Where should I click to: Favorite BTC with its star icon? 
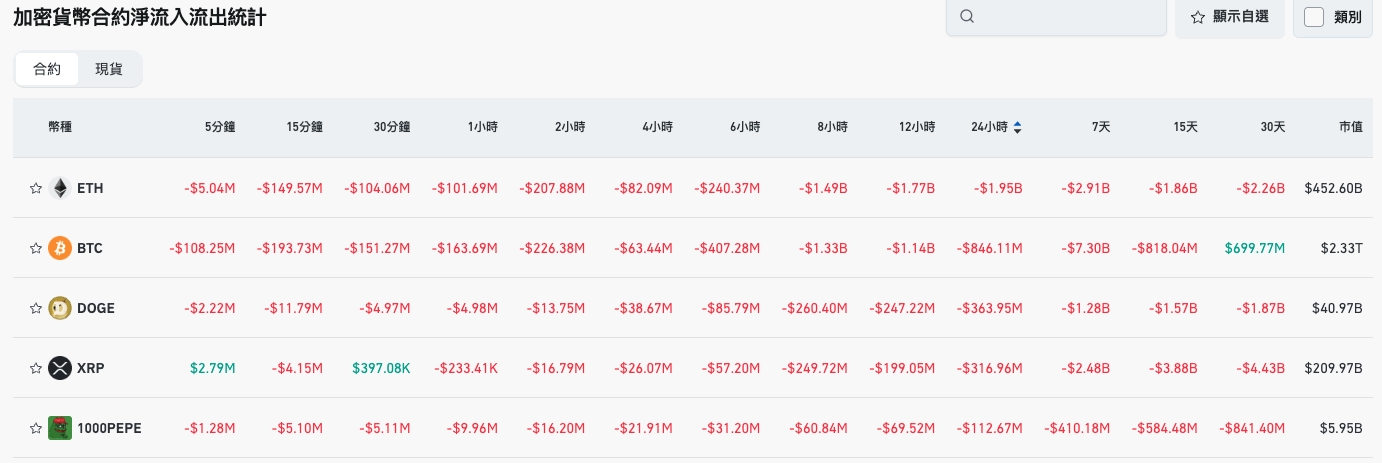click(x=36, y=248)
